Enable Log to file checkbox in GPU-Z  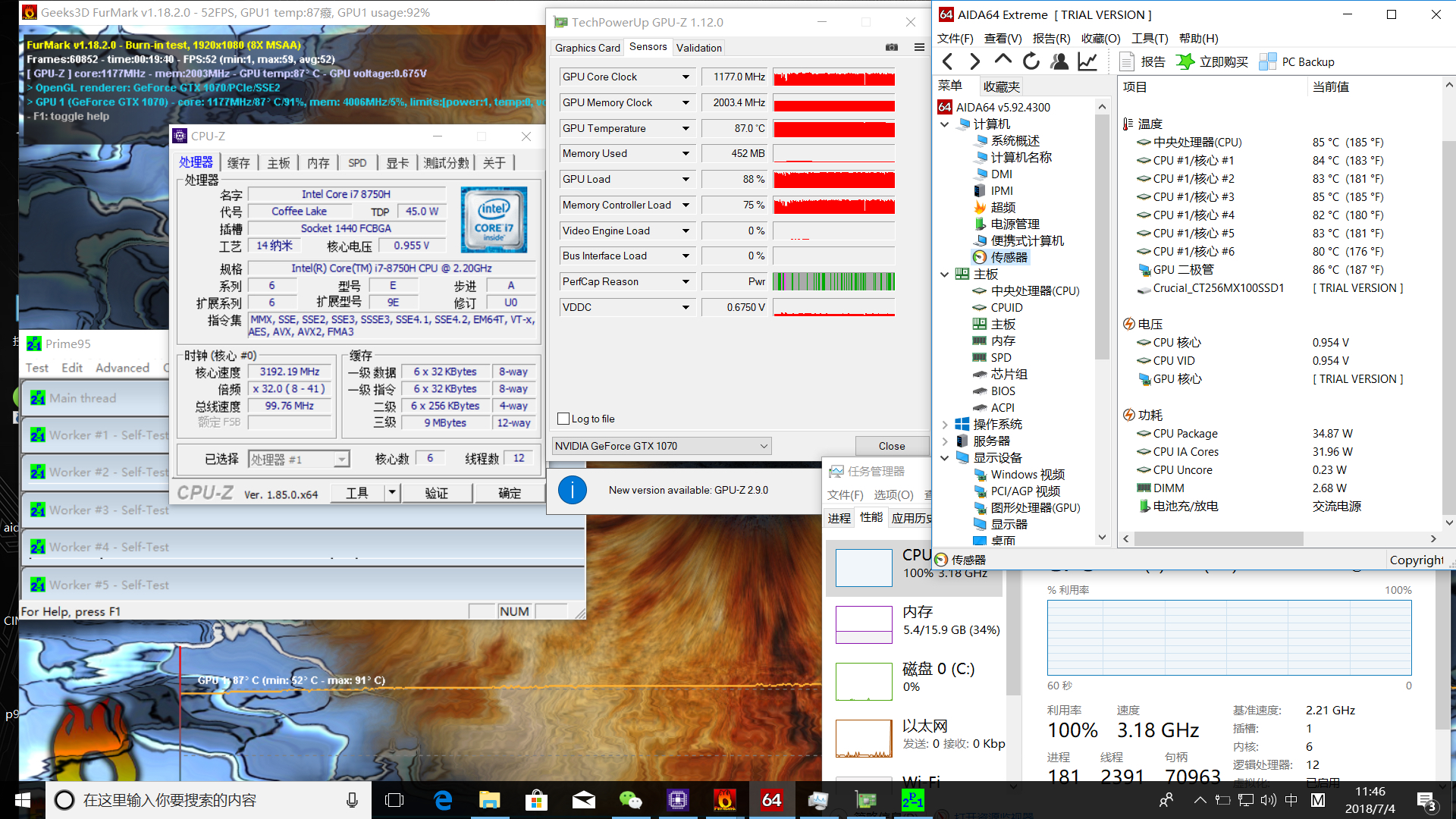pyautogui.click(x=563, y=419)
